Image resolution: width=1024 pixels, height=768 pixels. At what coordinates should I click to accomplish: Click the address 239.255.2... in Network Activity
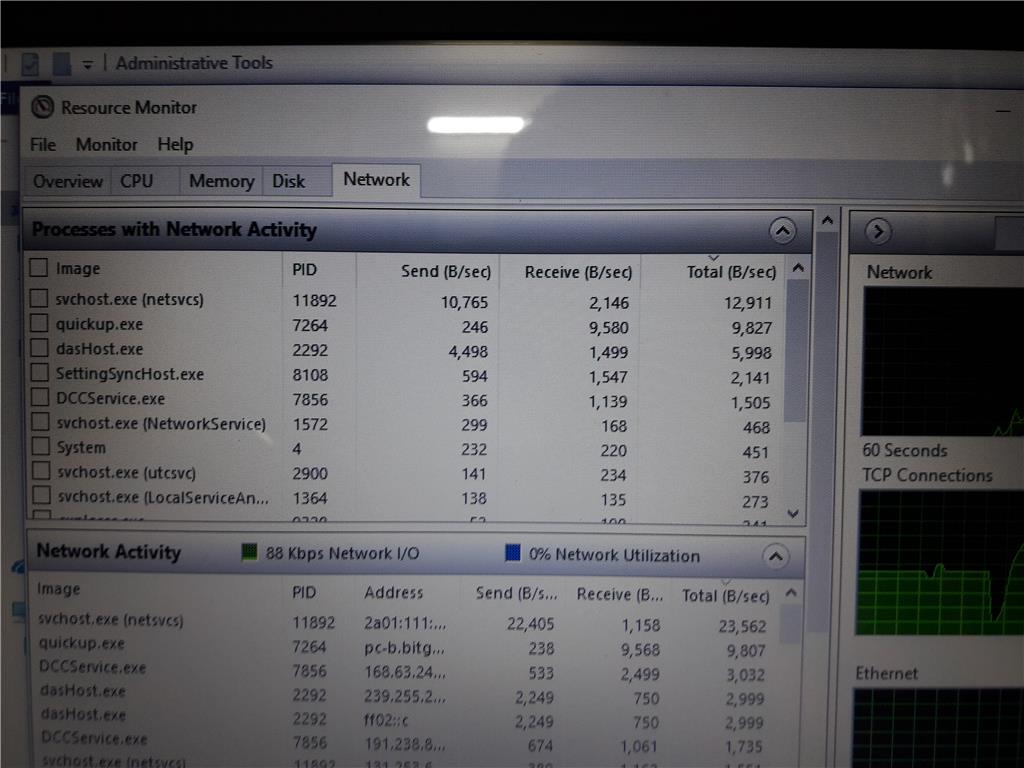coord(405,696)
